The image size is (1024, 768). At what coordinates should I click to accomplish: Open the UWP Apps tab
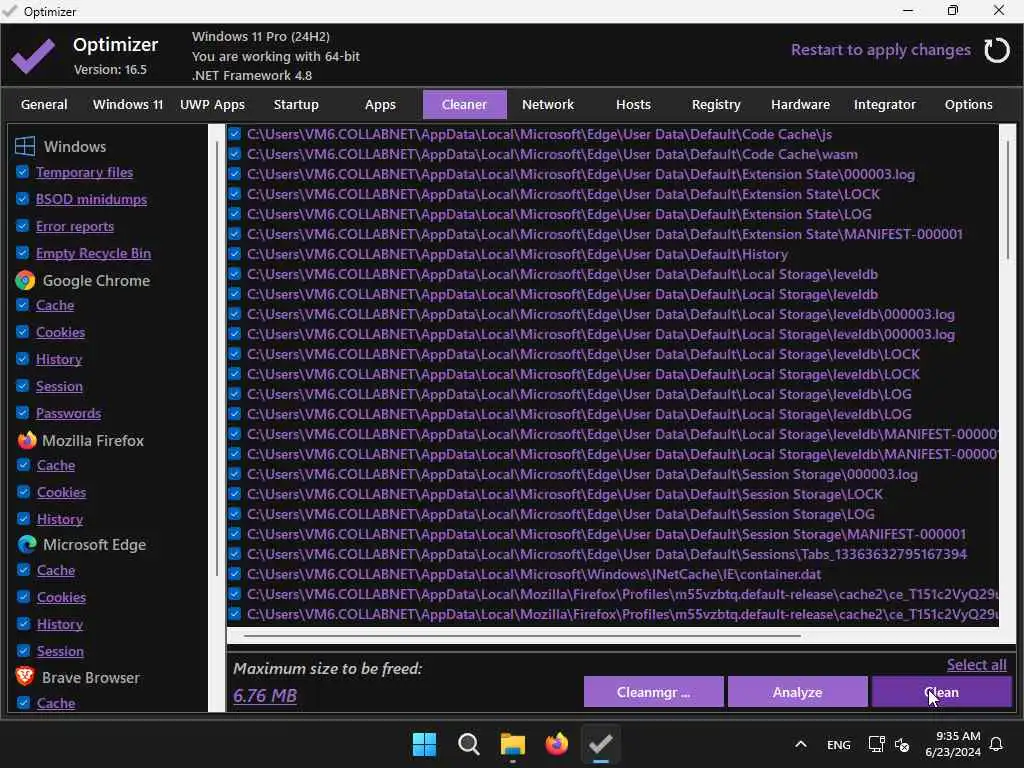(212, 104)
